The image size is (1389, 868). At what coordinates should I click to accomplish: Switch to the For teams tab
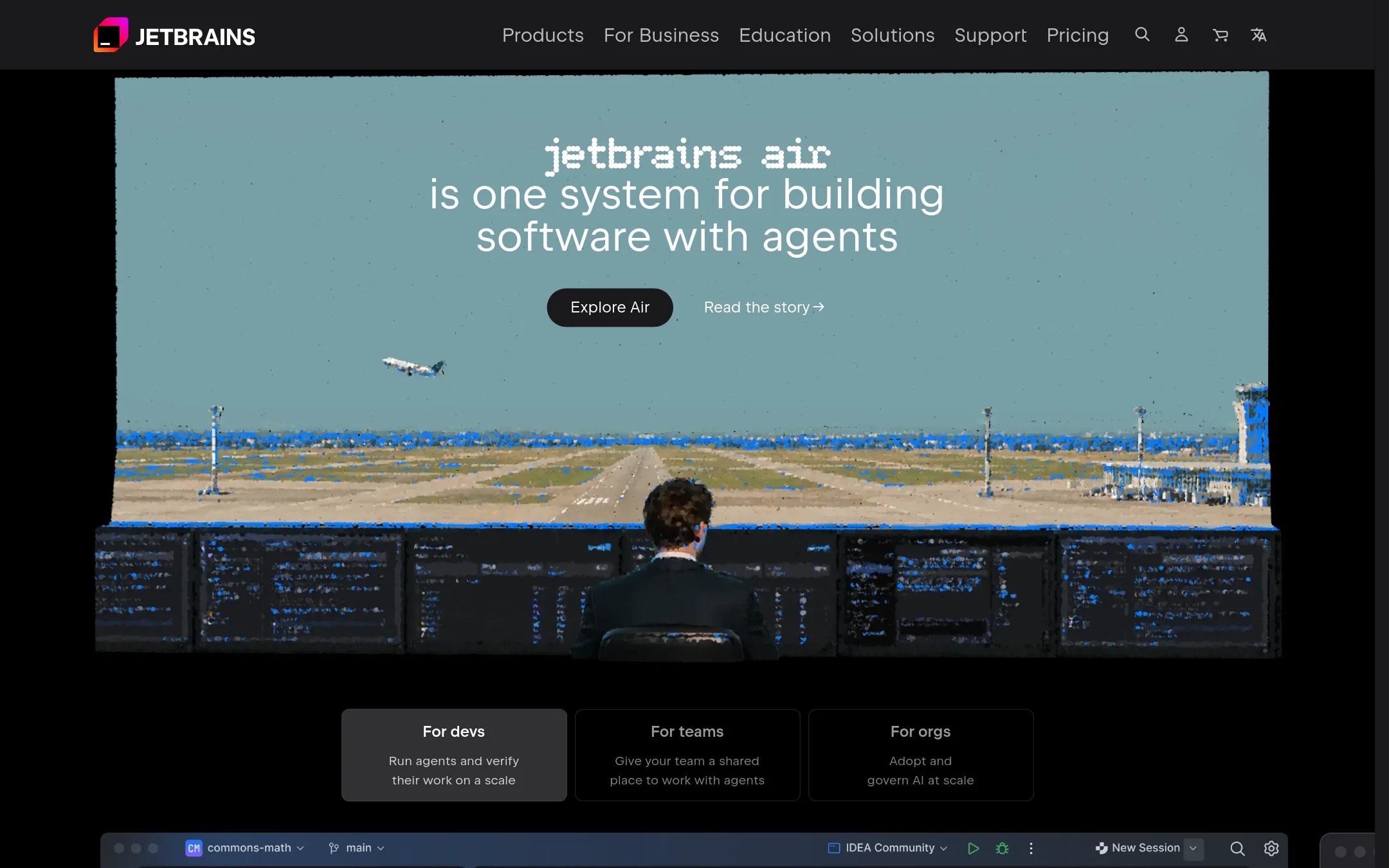(x=687, y=755)
